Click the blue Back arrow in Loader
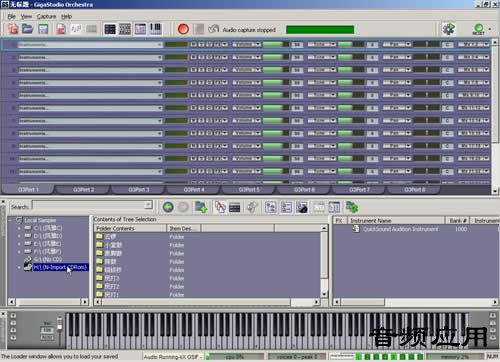 [x=168, y=207]
